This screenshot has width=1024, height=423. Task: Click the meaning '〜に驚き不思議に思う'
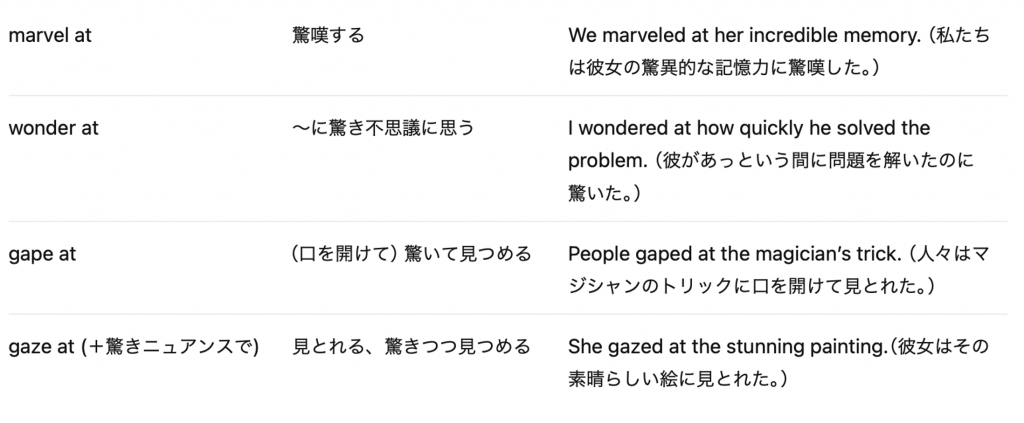pos(383,128)
